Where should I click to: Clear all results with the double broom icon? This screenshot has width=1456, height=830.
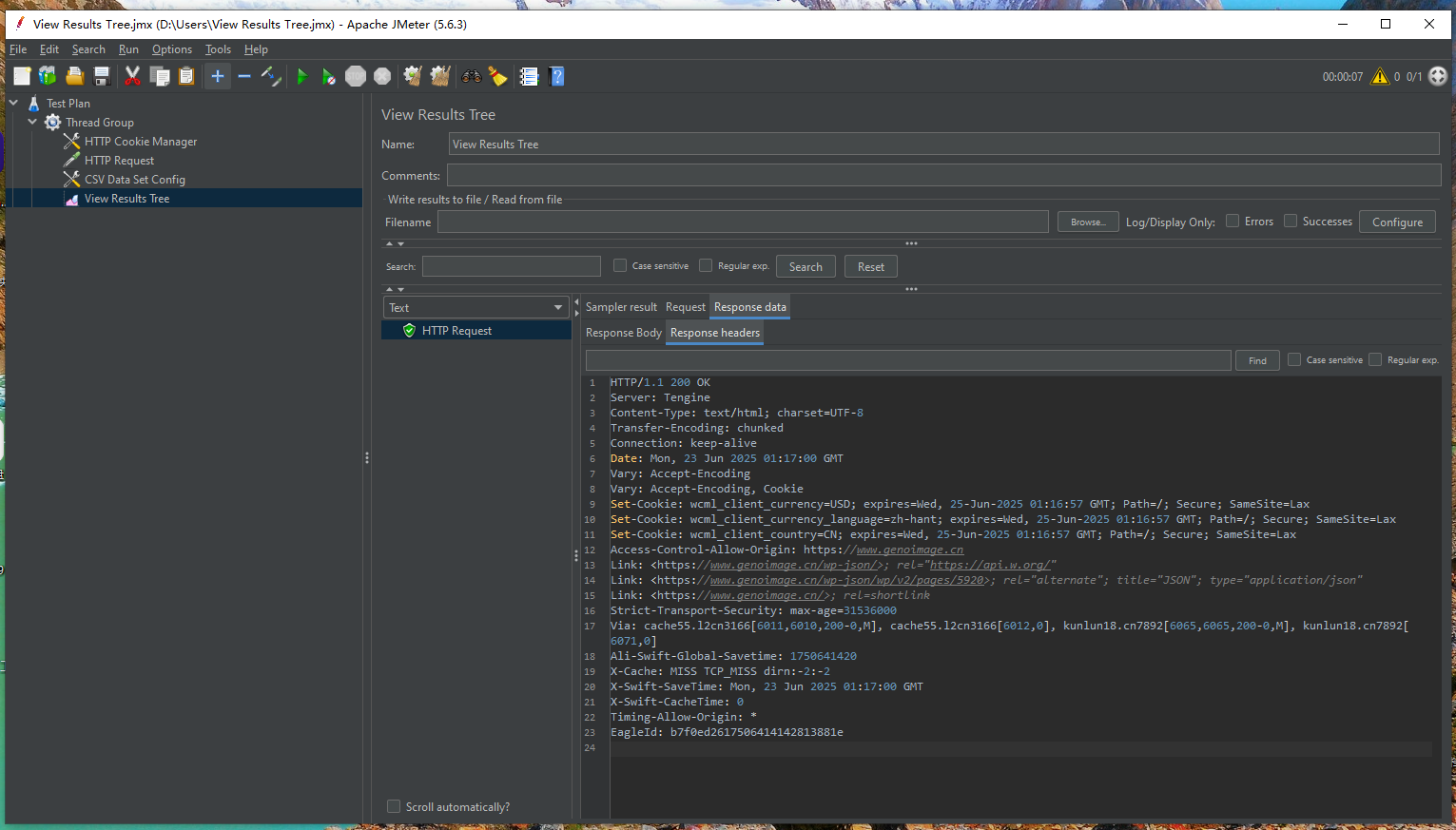(440, 76)
